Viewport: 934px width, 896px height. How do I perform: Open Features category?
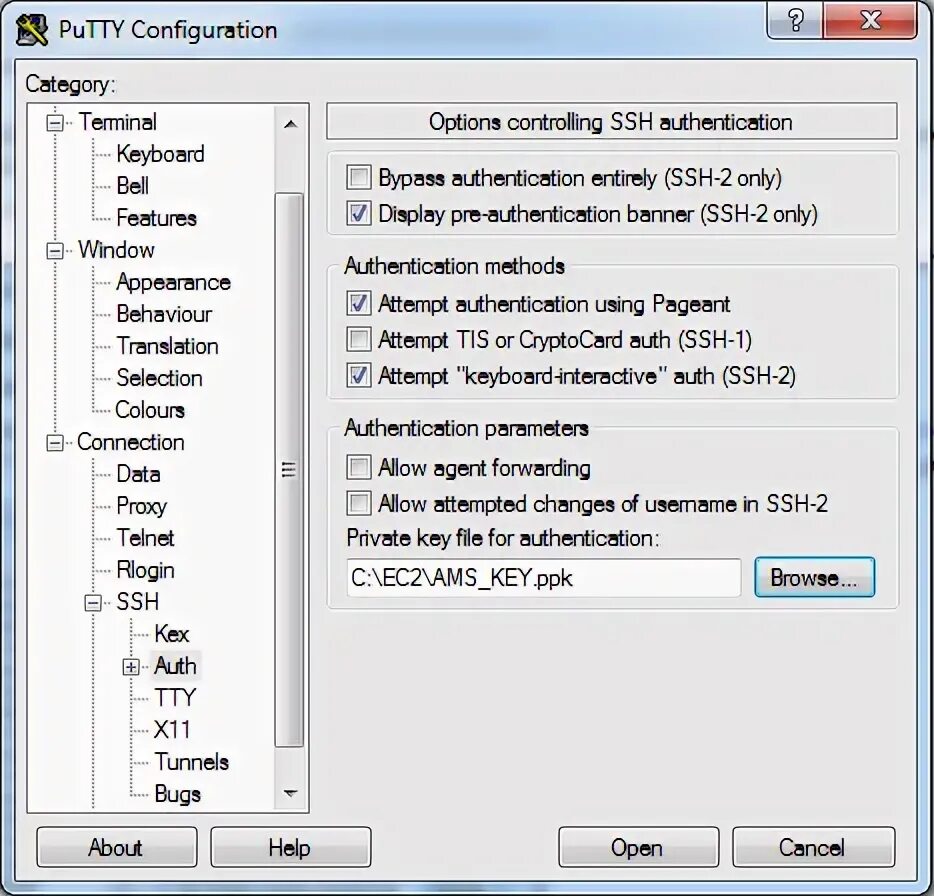tap(156, 218)
